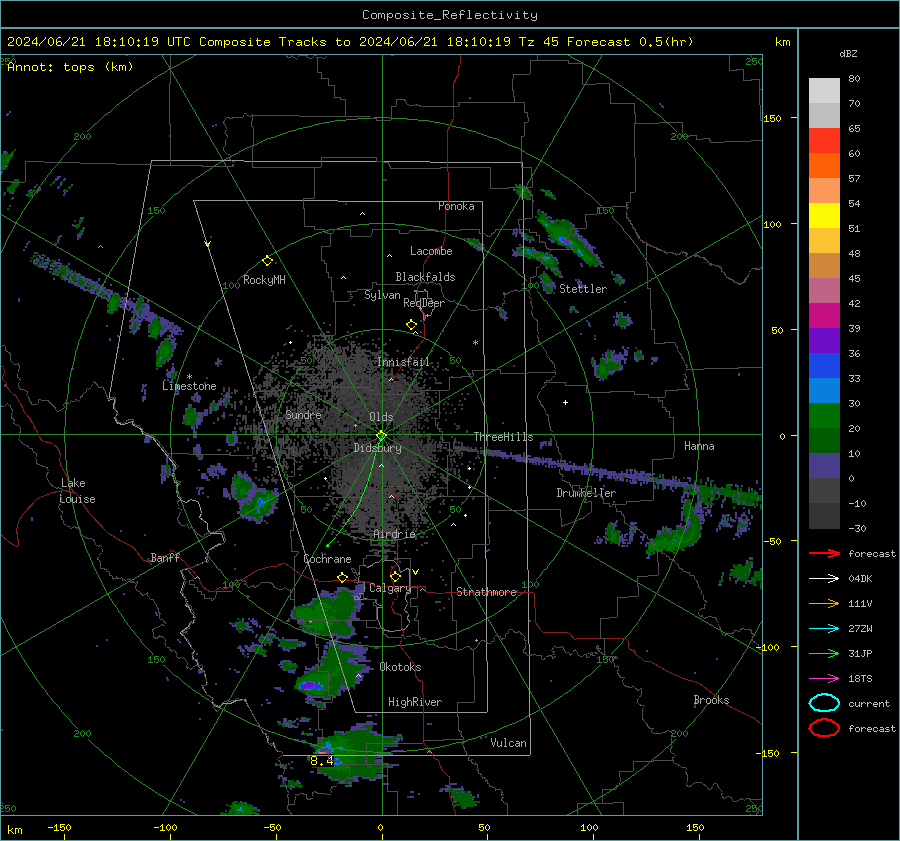This screenshot has width=900, height=841.
Task: Click the 'Blackfalds' map label
Action: pyautogui.click(x=425, y=277)
